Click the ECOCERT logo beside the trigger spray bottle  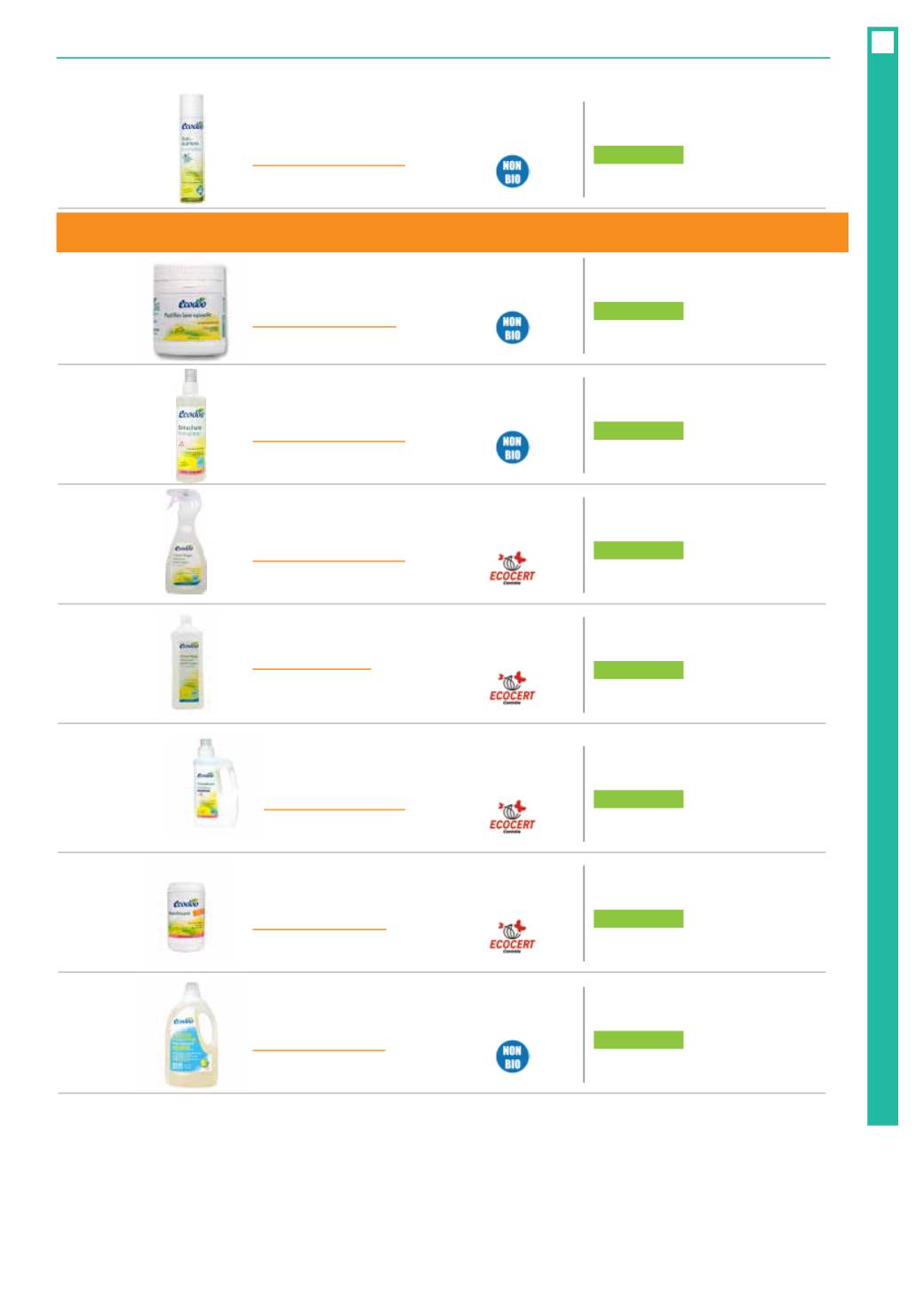click(513, 568)
